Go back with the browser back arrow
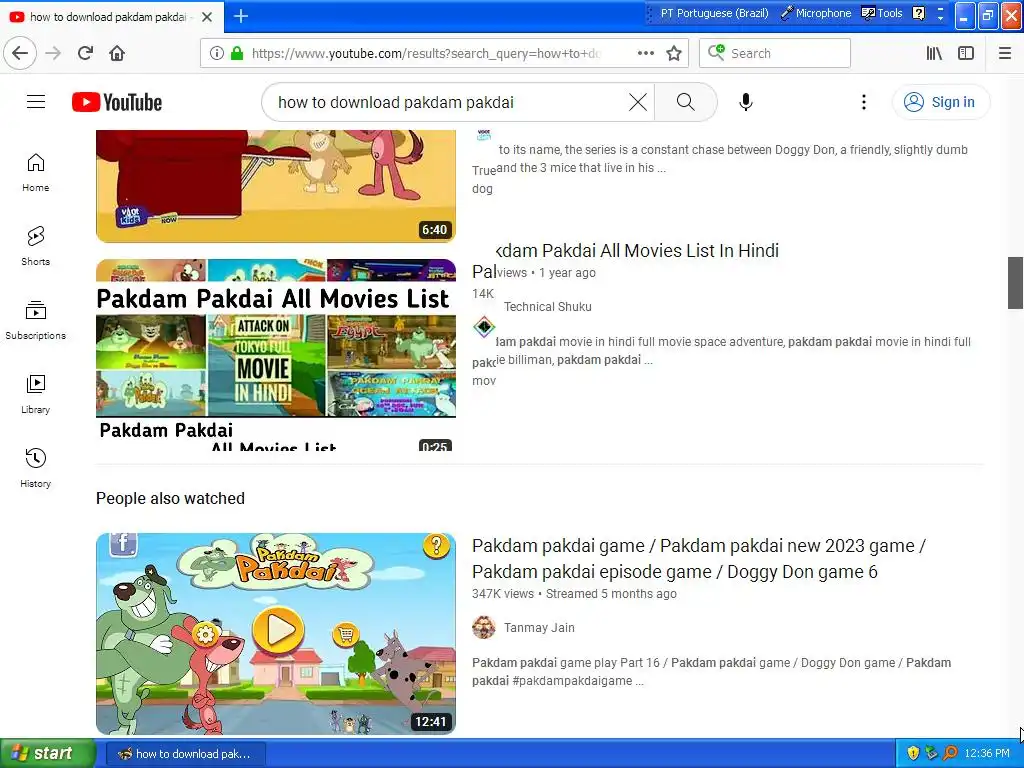The image size is (1024, 768). pos(20,53)
